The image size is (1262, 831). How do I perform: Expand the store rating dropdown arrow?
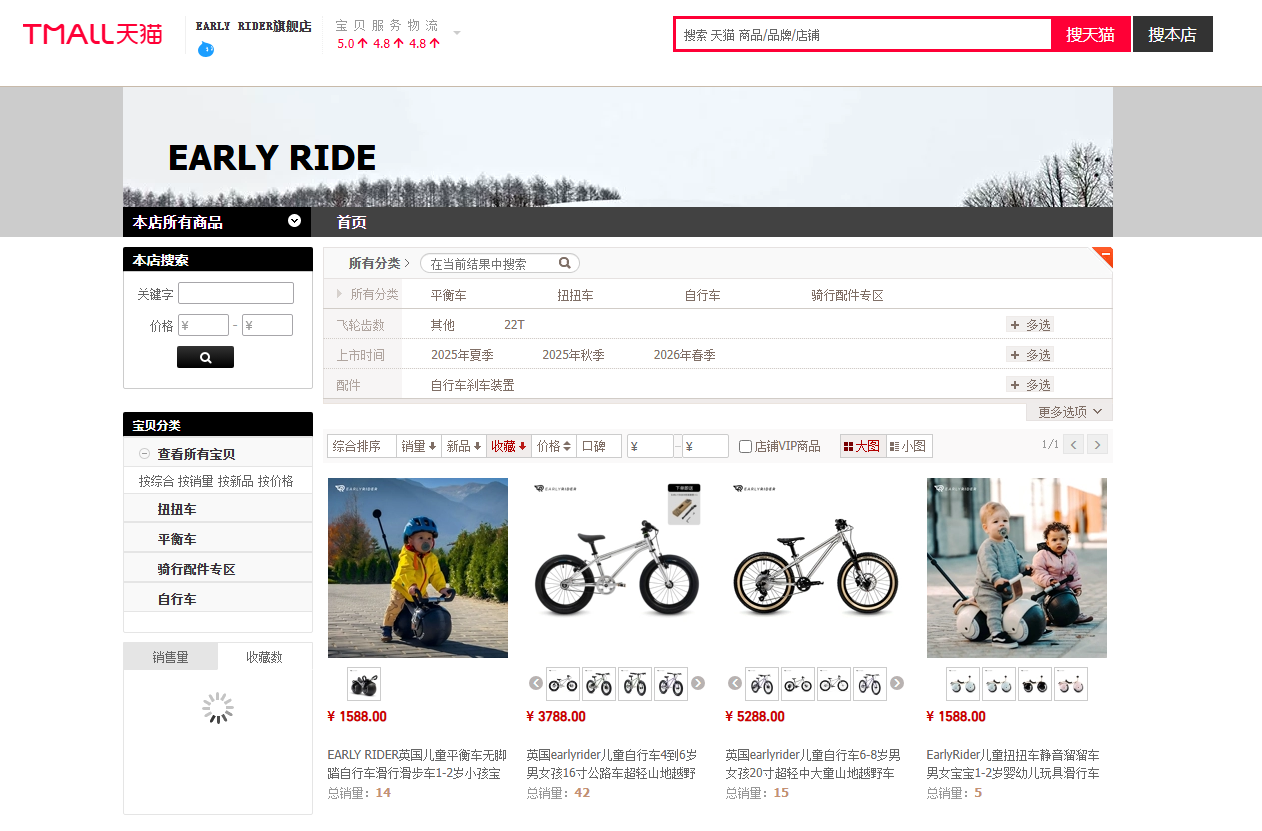pos(457,33)
